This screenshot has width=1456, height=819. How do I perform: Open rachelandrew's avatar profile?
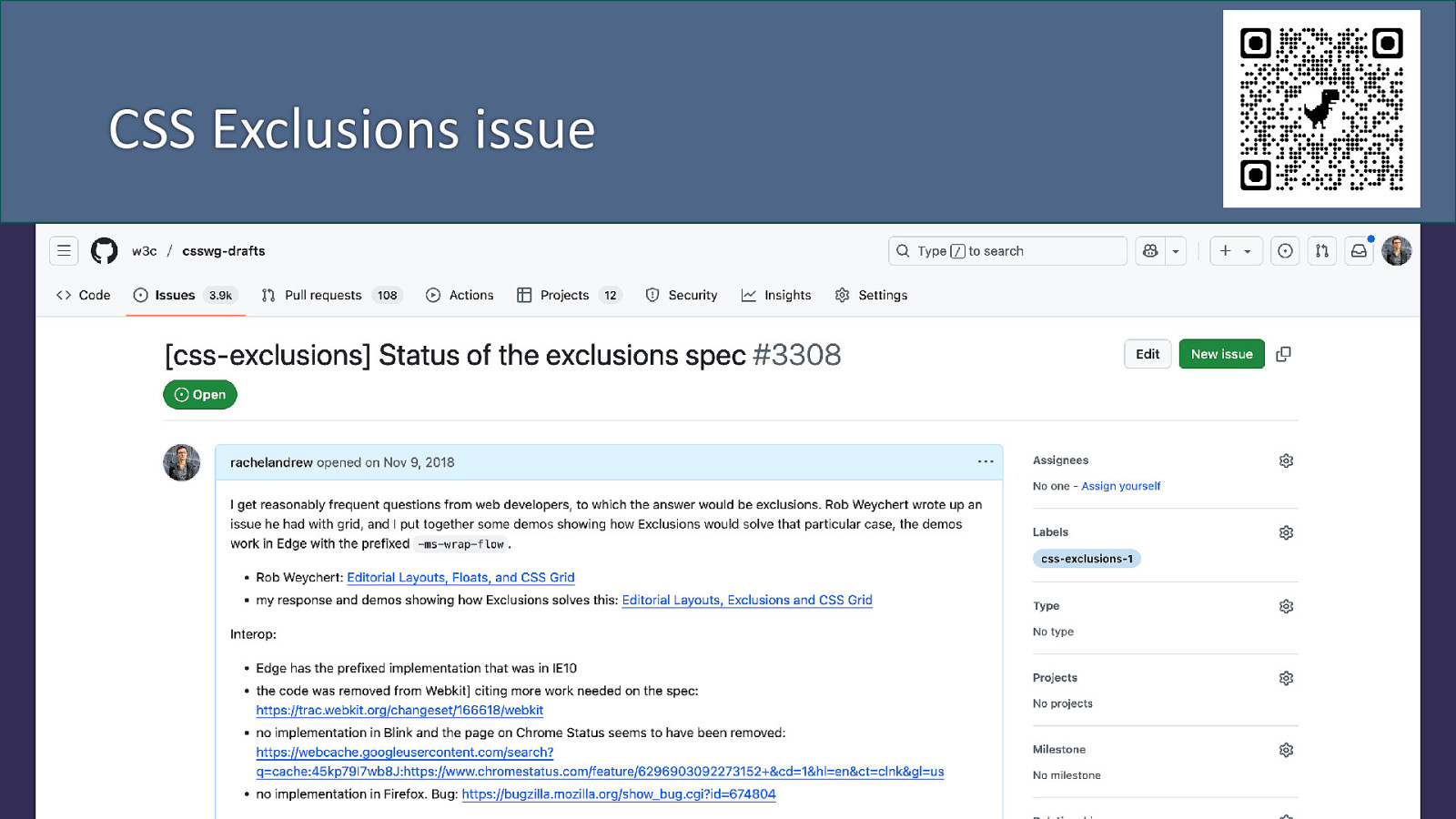(182, 463)
